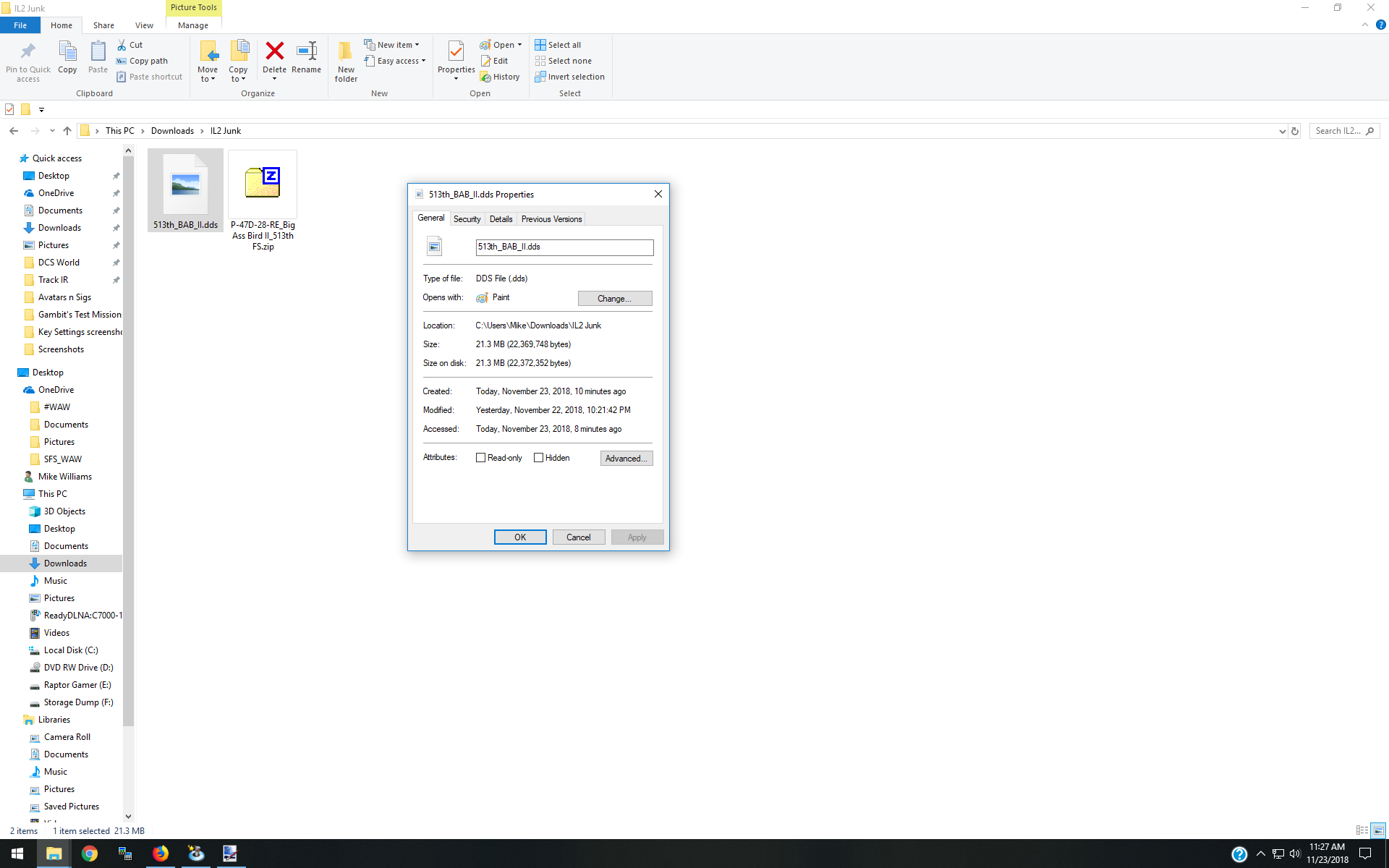The height and width of the screenshot is (868, 1389).
Task: Open the View ribbon tab
Action: pyautogui.click(x=144, y=25)
